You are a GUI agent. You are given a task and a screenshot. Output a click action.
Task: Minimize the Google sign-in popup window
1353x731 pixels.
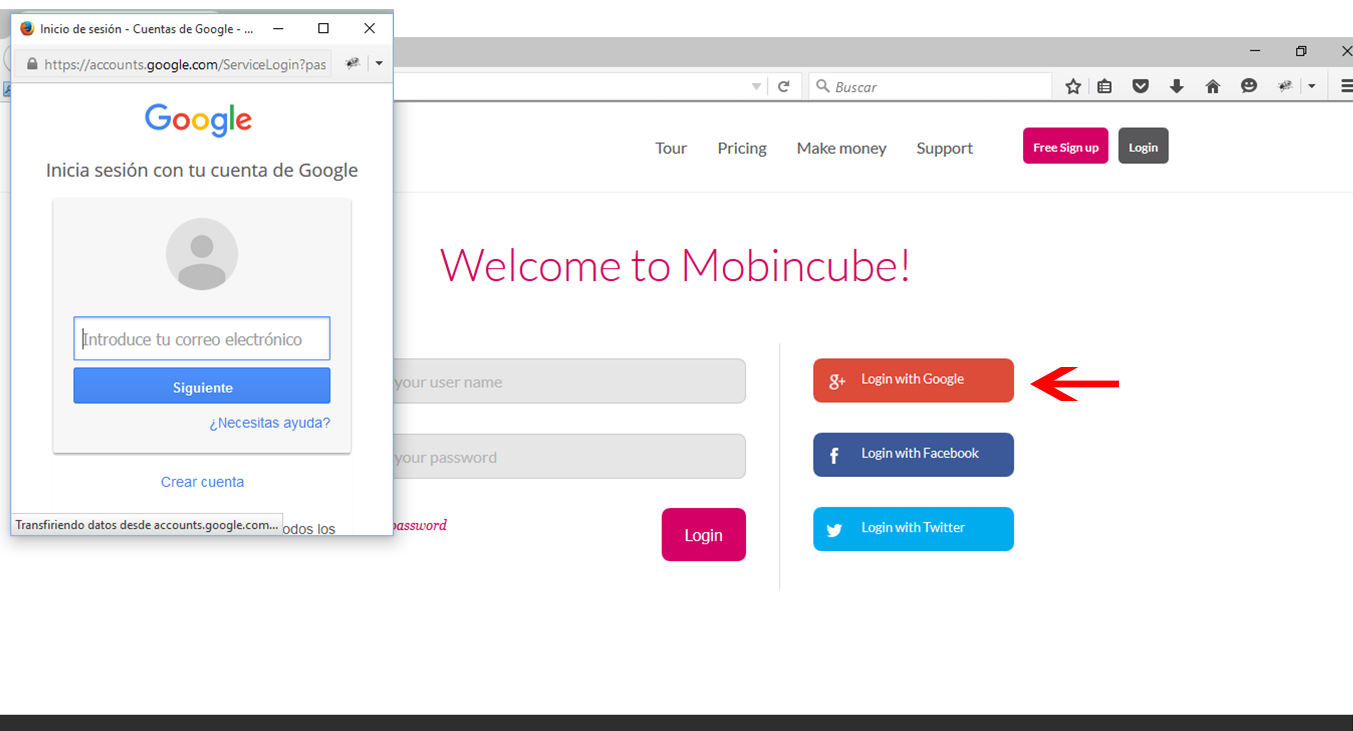pyautogui.click(x=277, y=29)
